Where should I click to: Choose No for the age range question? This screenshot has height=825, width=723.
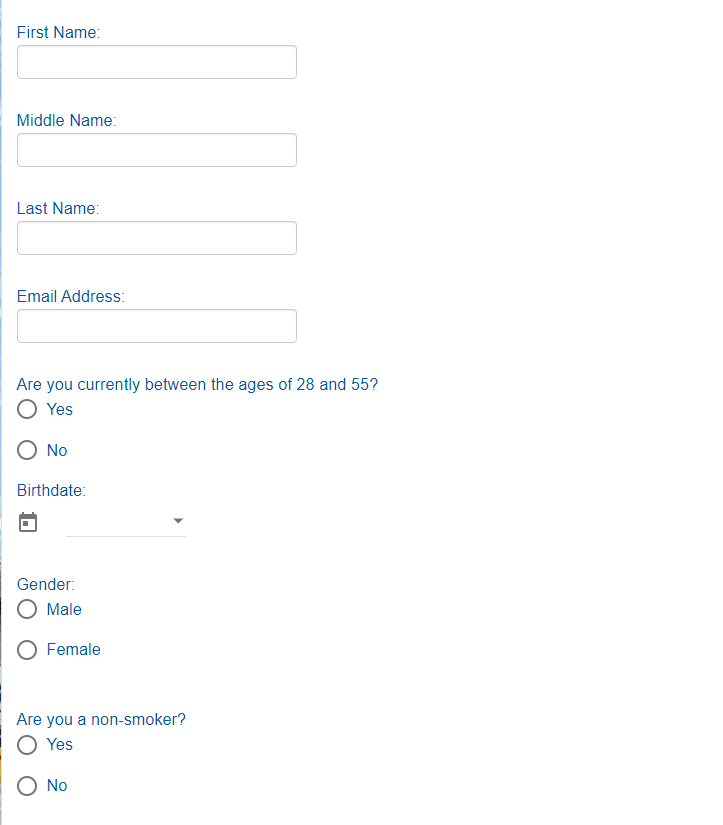27,450
